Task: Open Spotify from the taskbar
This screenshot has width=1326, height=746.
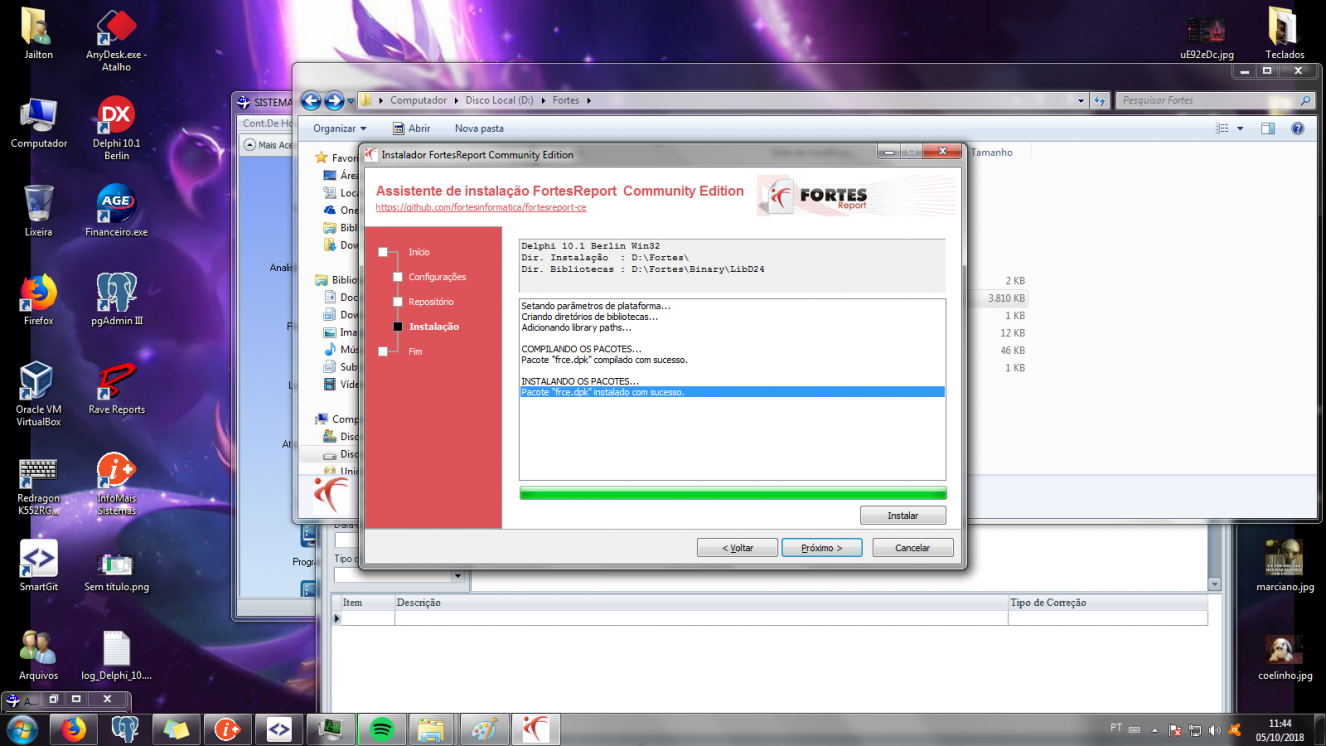Action: 381,729
